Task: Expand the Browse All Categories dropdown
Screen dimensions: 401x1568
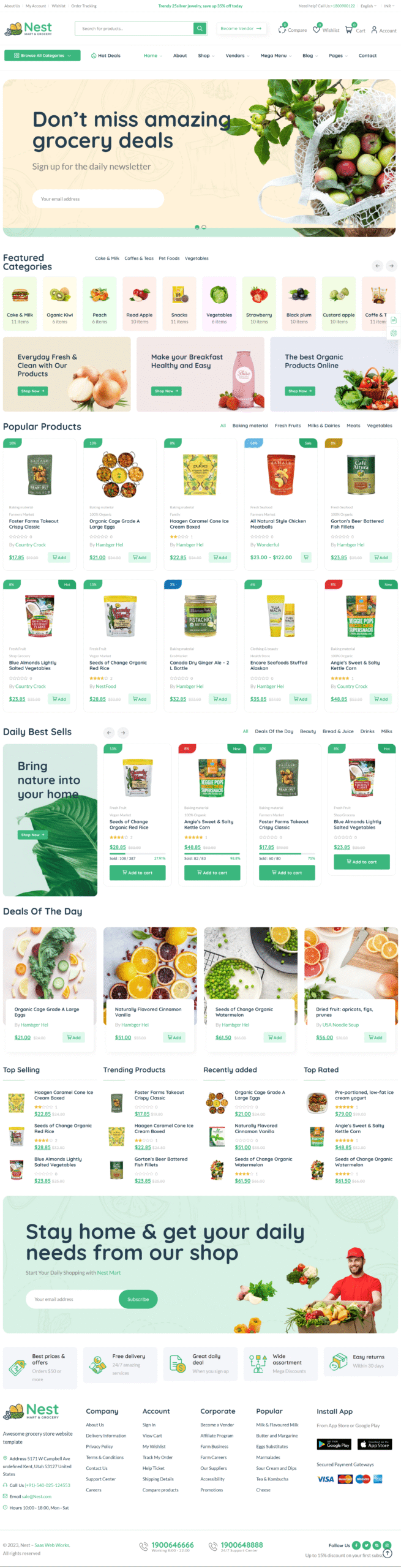Action: pos(42,55)
